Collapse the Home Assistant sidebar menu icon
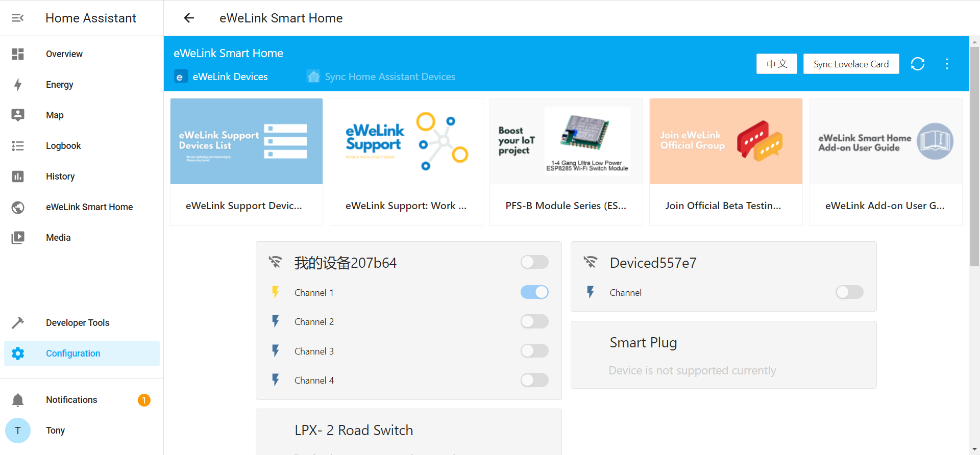980x455 pixels. [x=18, y=18]
